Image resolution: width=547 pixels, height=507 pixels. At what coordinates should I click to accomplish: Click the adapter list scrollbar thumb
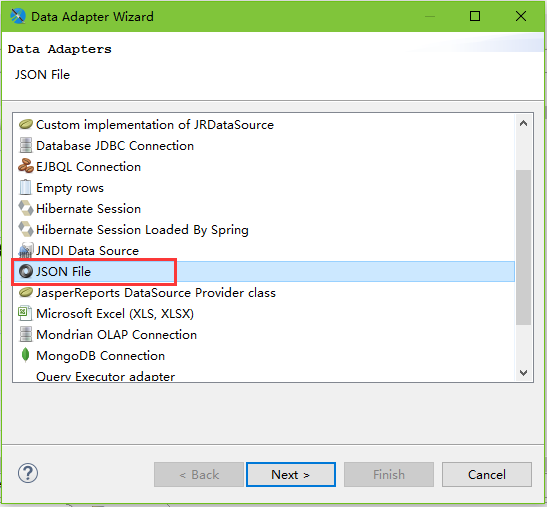pos(523,247)
